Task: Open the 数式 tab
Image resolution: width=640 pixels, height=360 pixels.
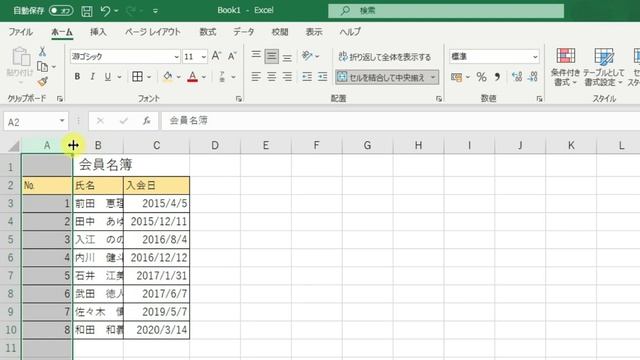Action: pyautogui.click(x=208, y=32)
